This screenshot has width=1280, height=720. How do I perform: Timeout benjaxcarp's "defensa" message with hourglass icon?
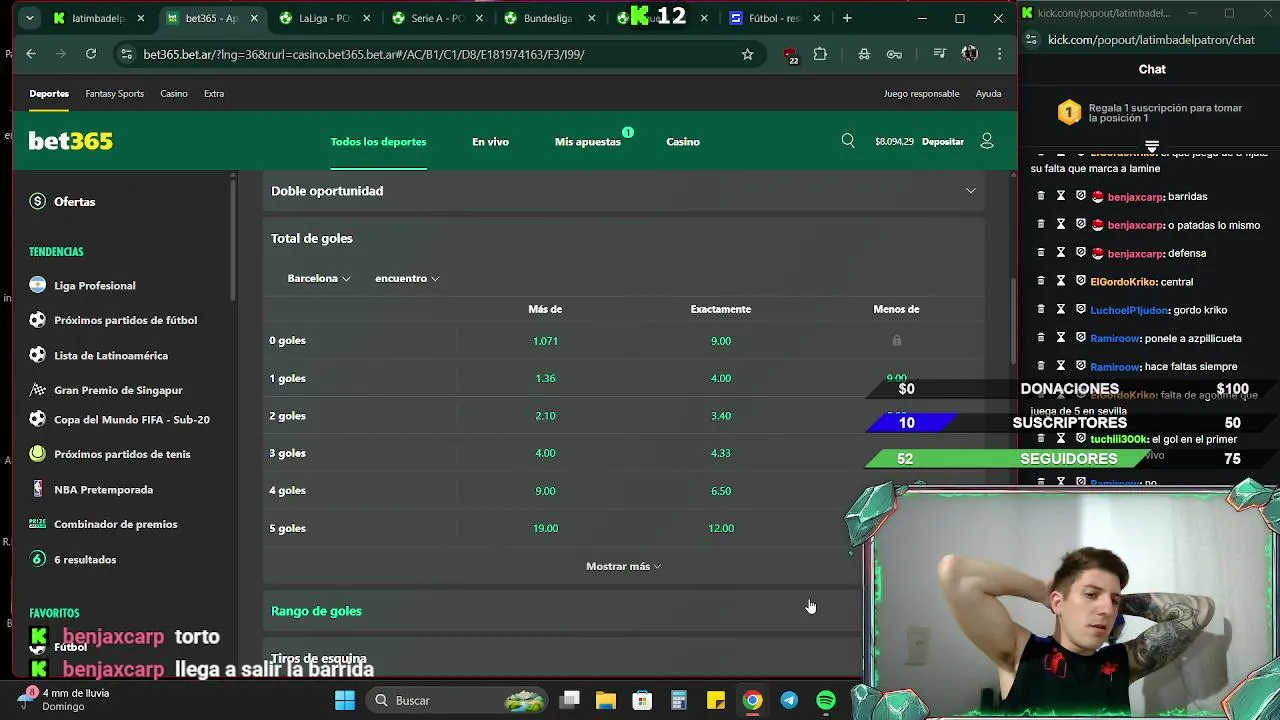[x=1061, y=253]
